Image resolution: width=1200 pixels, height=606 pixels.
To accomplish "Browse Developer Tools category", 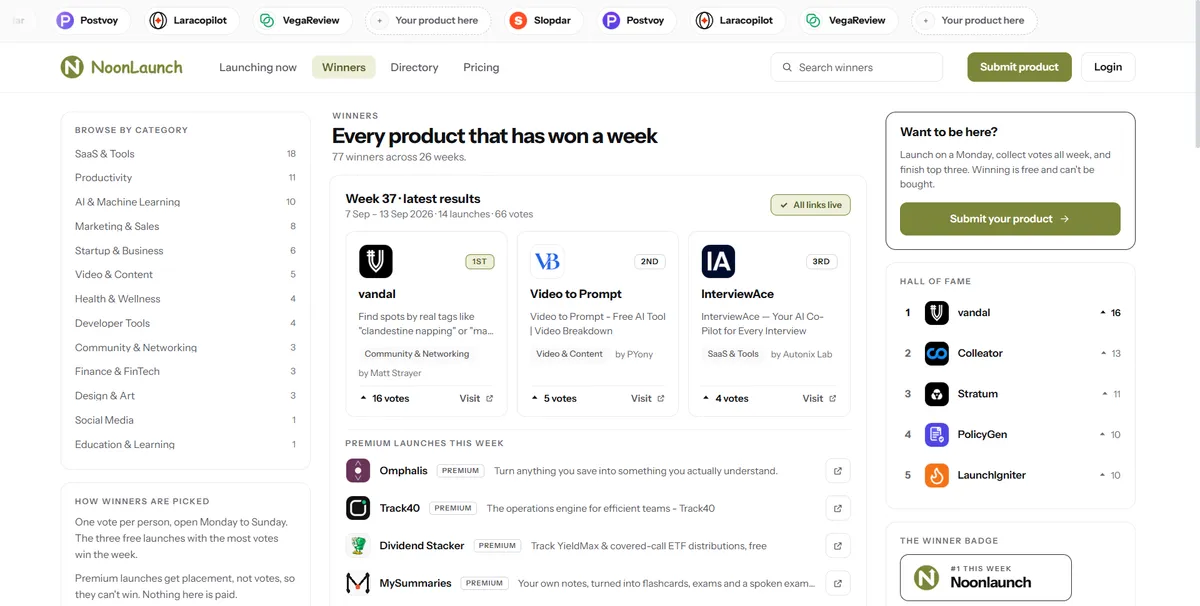I will coord(185,323).
